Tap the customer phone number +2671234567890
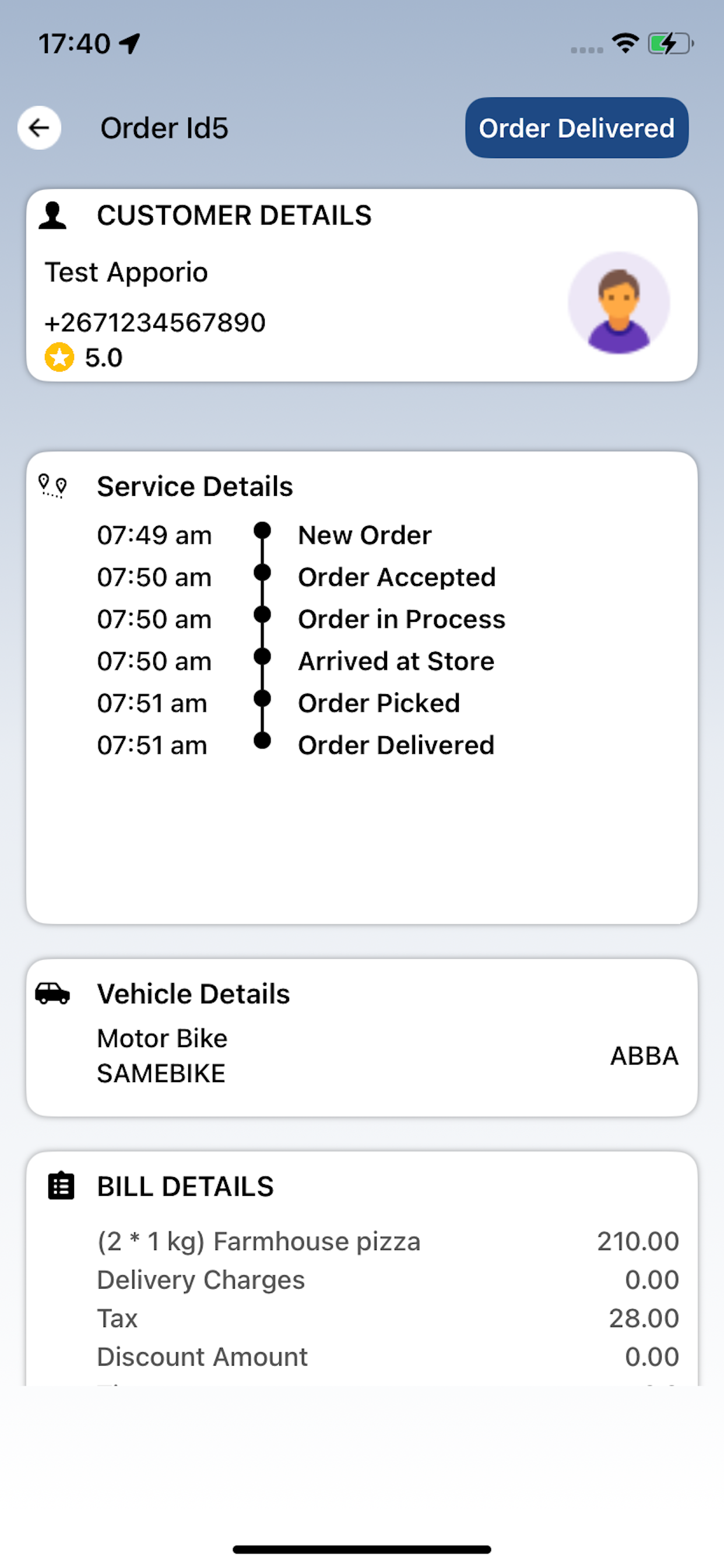The width and height of the screenshot is (724, 1568). click(x=155, y=323)
